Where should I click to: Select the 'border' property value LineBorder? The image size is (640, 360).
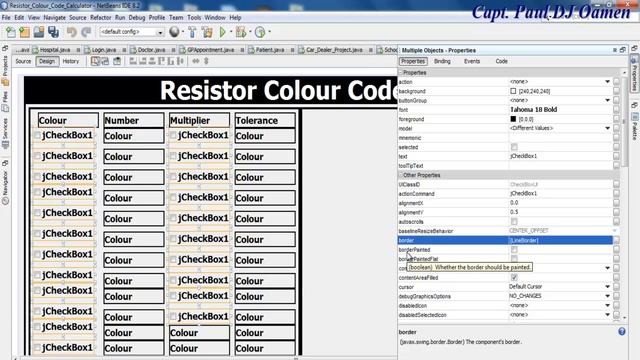[x=560, y=240]
